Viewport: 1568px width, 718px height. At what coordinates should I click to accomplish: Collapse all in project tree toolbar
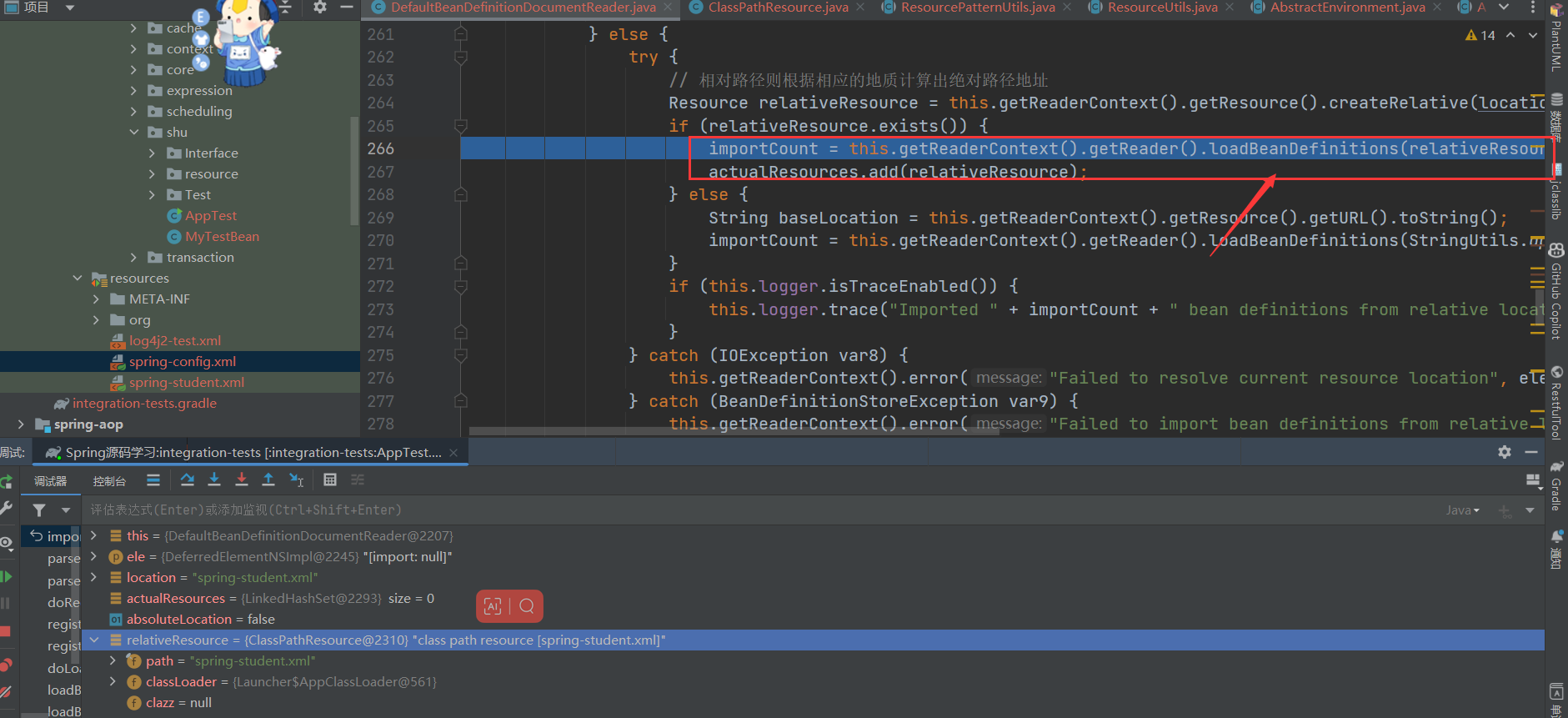pos(285,7)
